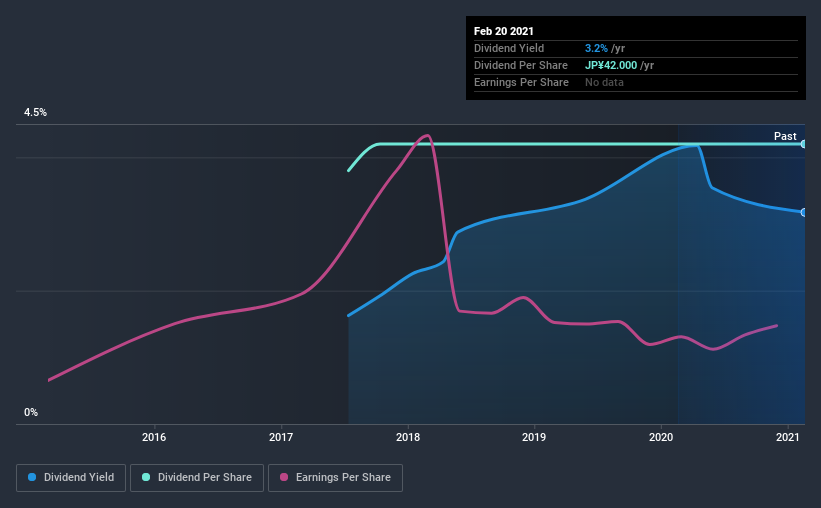Click the Dividend Per Share tooltip row label
Screen dimensions: 821x508
click(521, 65)
